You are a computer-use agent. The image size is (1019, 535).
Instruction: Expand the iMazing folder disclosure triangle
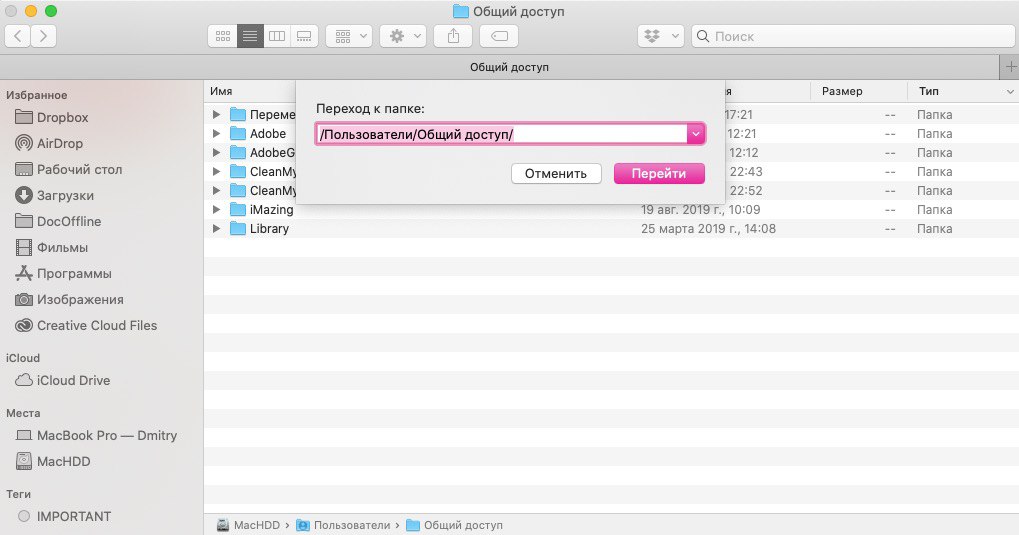[217, 210]
